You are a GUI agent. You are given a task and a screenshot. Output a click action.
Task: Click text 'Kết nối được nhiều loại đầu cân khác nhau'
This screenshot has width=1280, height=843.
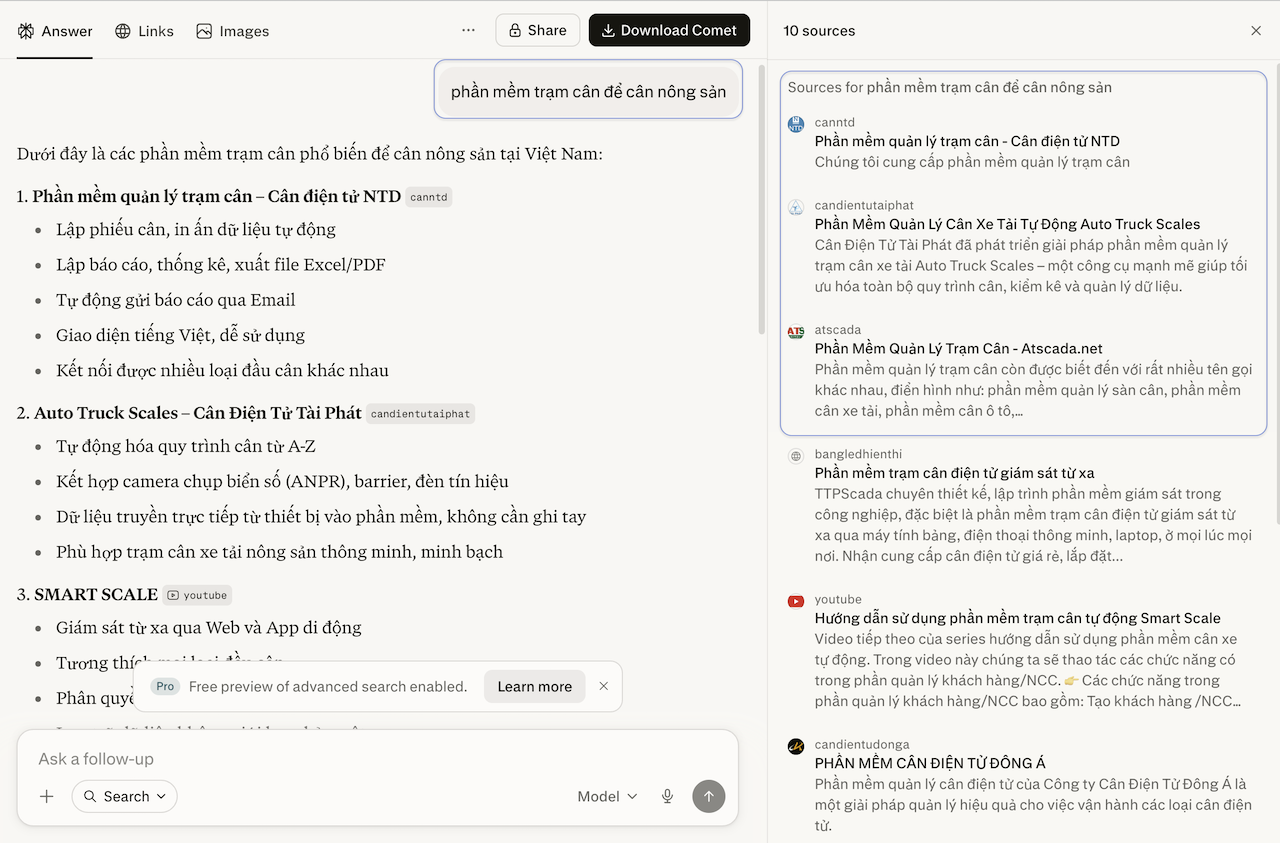pyautogui.click(x=222, y=370)
